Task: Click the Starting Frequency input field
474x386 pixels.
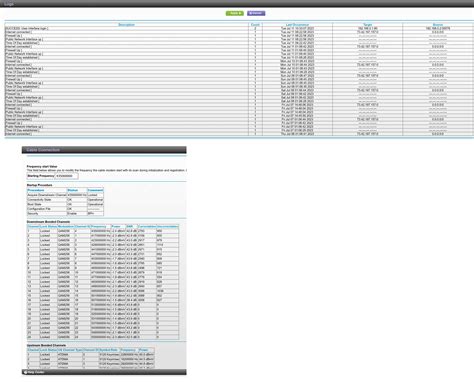Action: [x=66, y=176]
